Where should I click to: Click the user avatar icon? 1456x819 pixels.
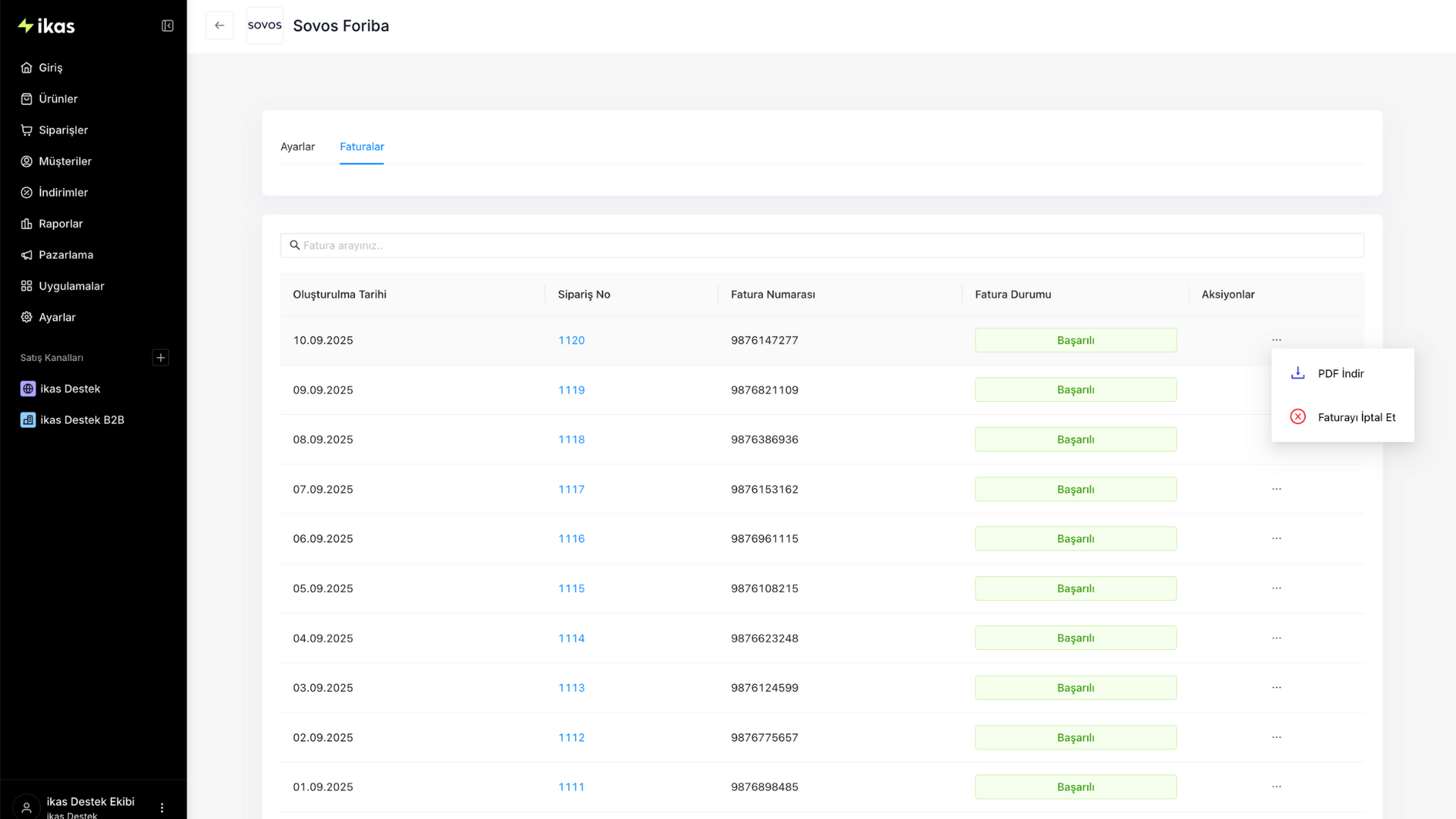tap(27, 808)
